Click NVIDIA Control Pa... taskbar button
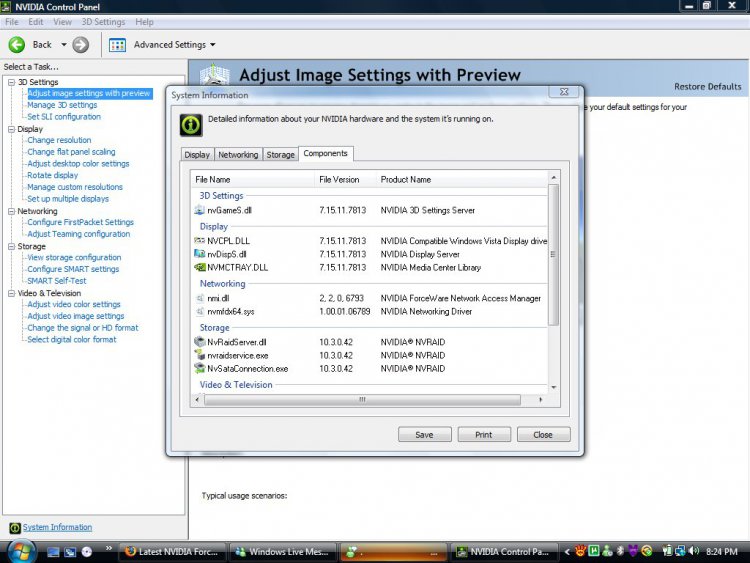 point(504,552)
